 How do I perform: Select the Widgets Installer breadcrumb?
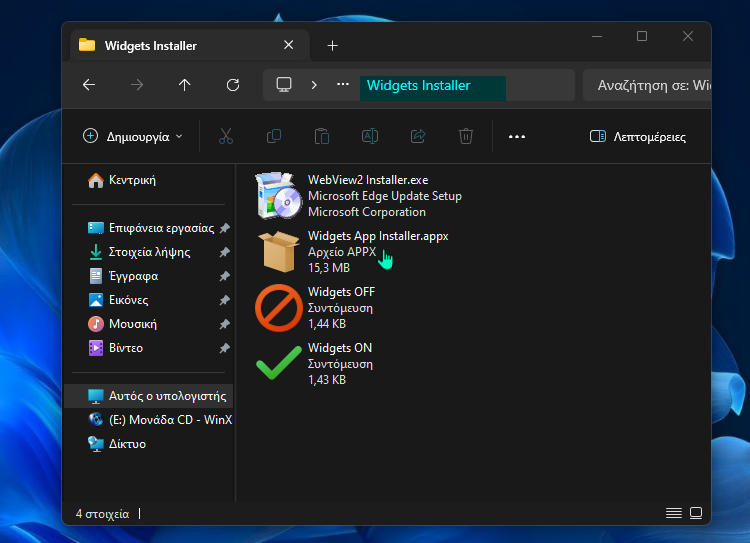point(432,86)
